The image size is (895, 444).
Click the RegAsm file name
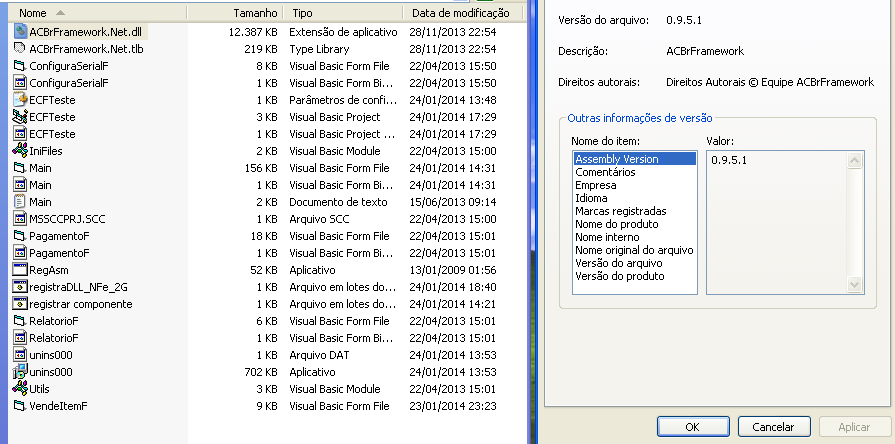tap(49, 270)
